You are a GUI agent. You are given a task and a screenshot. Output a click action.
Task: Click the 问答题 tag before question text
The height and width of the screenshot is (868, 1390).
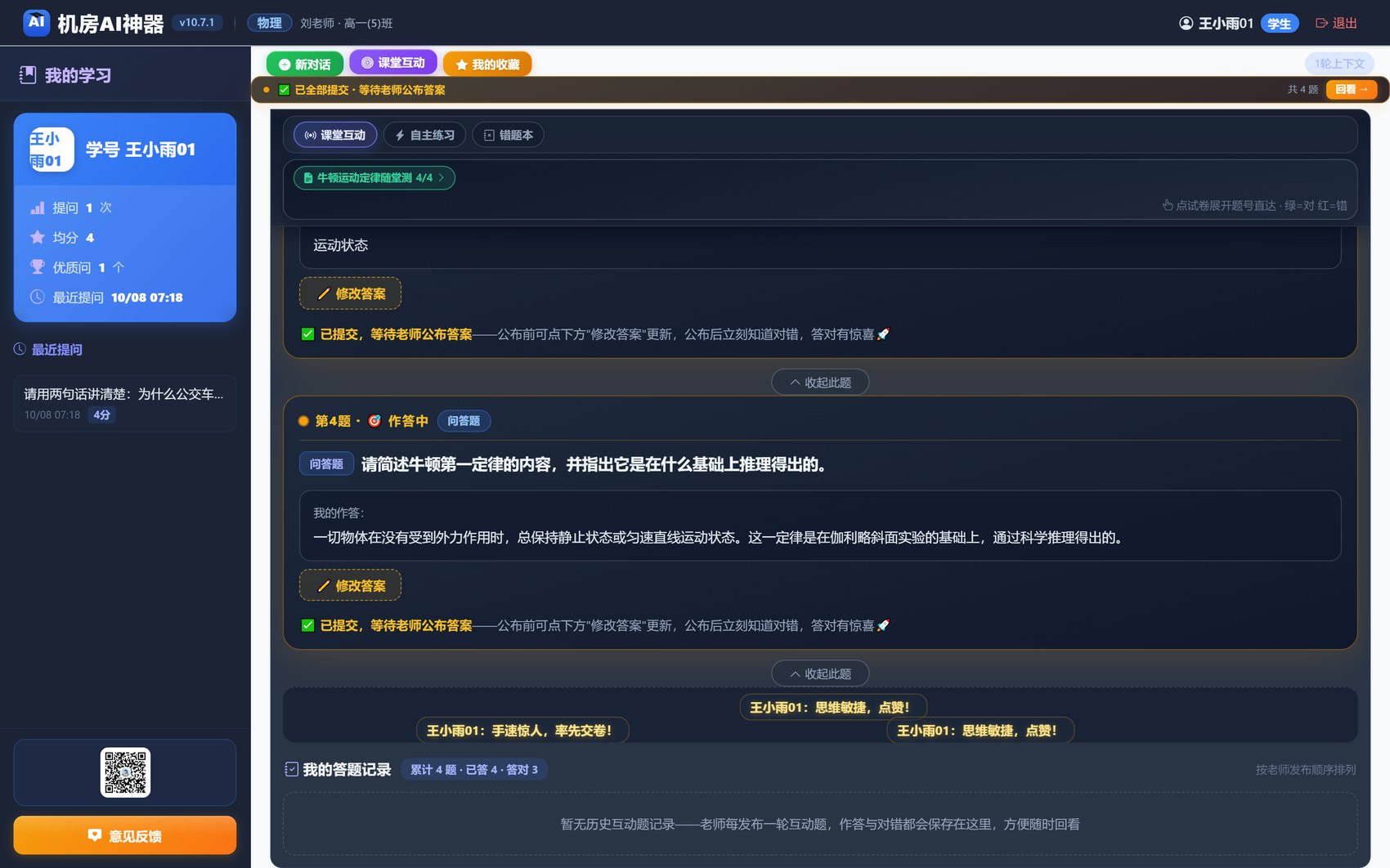(326, 463)
